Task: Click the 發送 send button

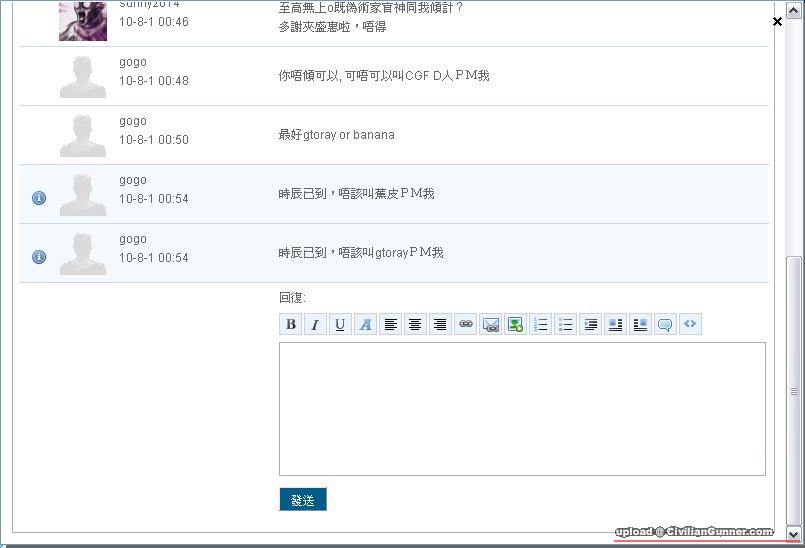Action: click(302, 500)
